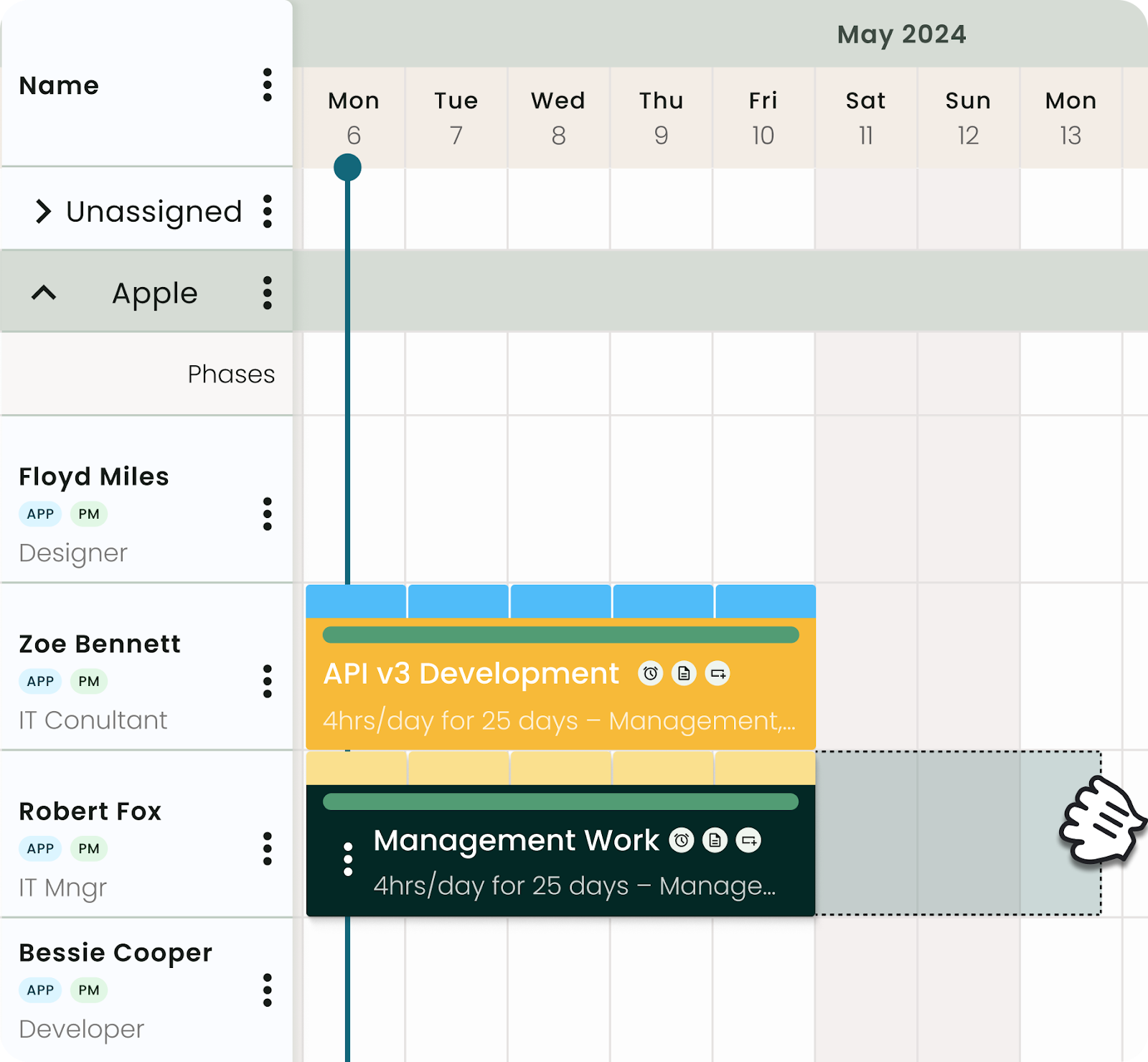Open the Apple project three-dot menu
Viewport: 1148px width, 1062px height.
(x=268, y=293)
